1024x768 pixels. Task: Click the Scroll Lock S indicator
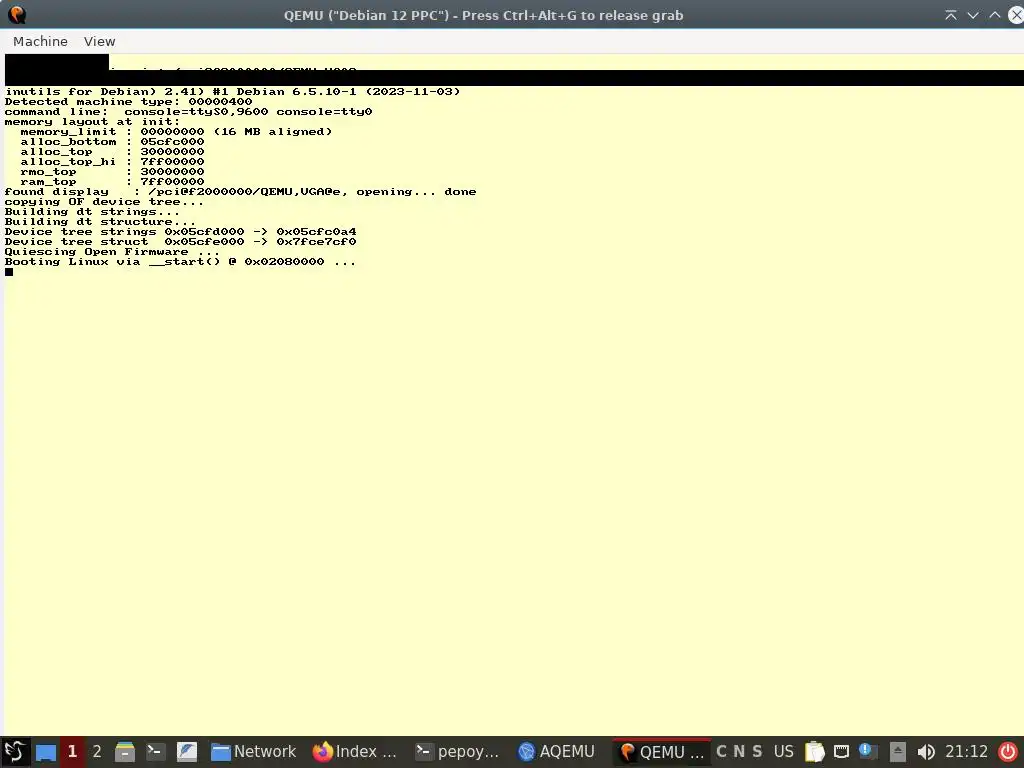tap(757, 752)
